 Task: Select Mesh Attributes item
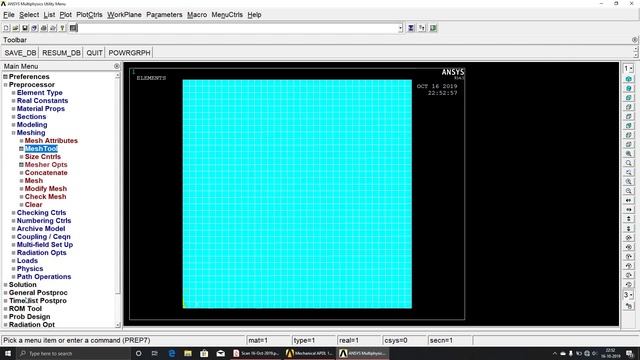click(x=51, y=141)
